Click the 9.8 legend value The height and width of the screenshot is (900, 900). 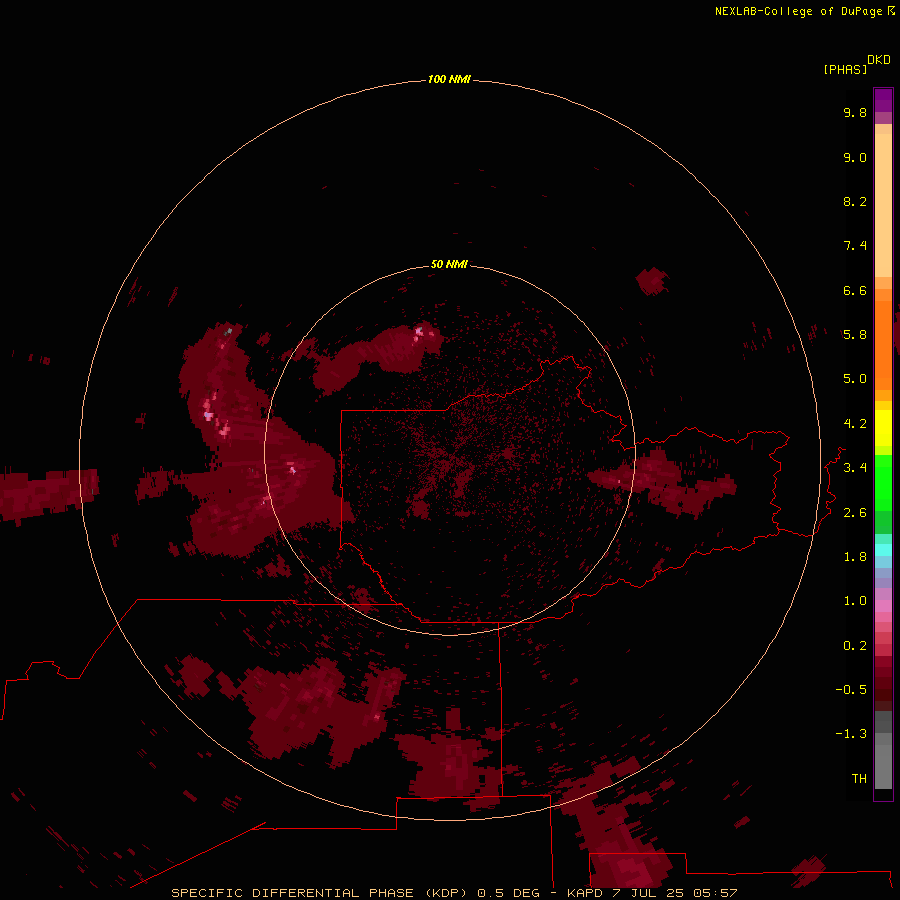[x=855, y=112]
